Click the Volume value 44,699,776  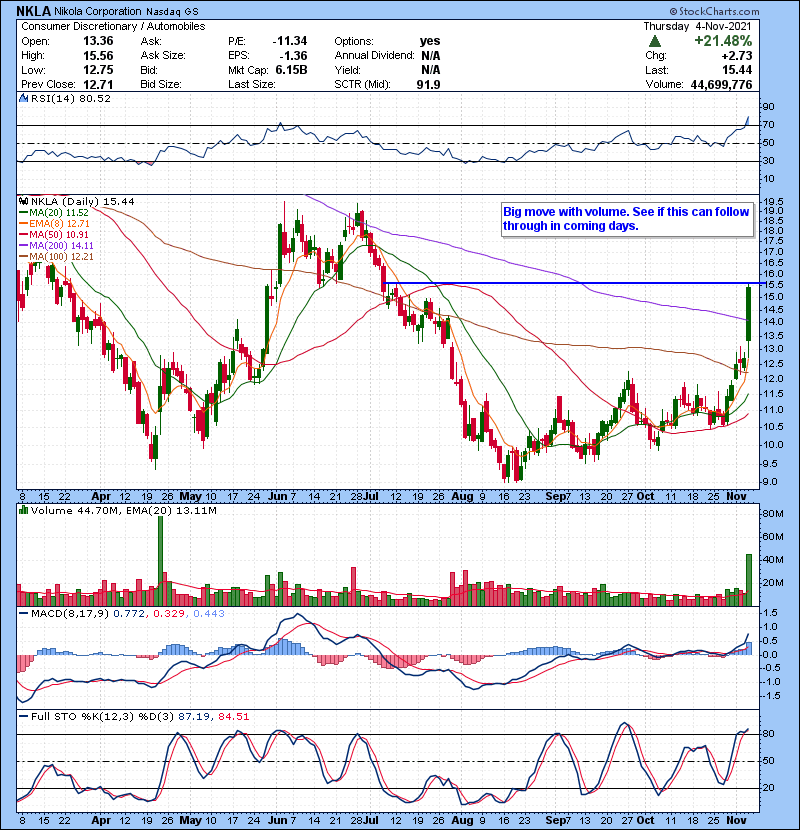721,84
